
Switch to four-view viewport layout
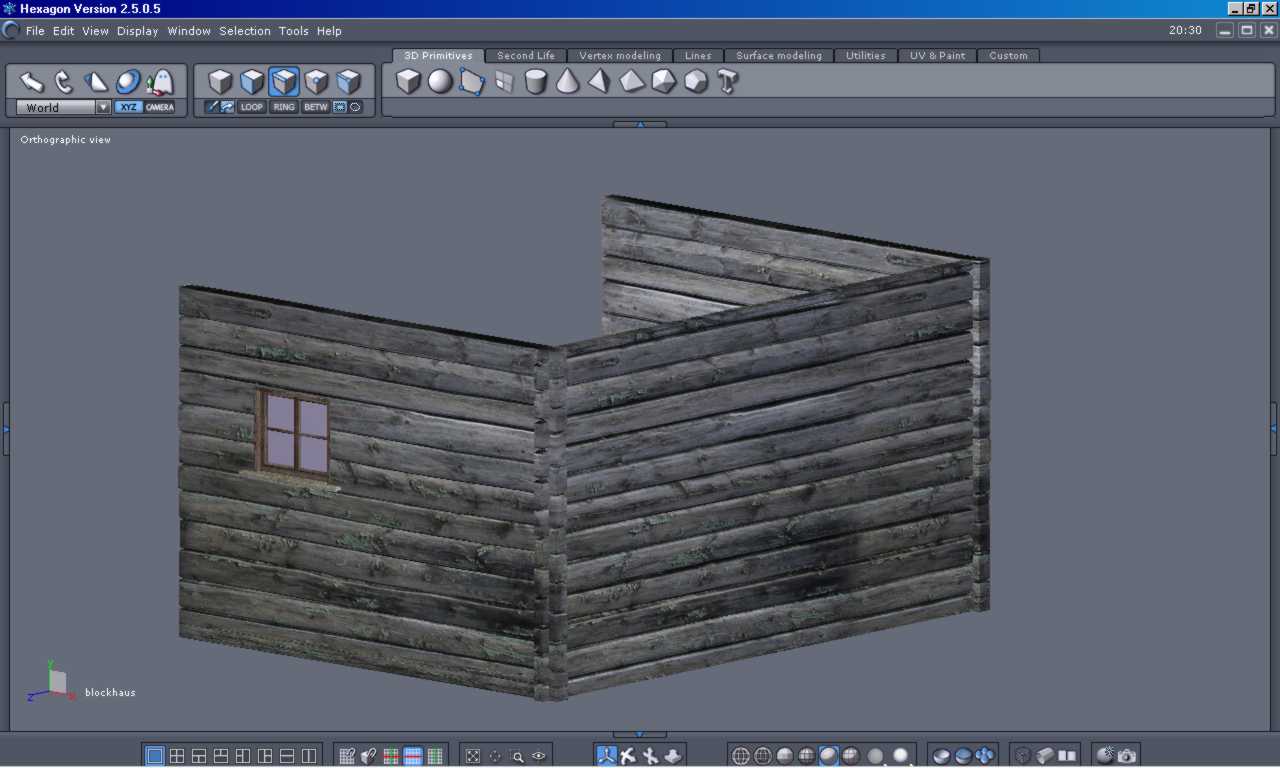pos(177,756)
